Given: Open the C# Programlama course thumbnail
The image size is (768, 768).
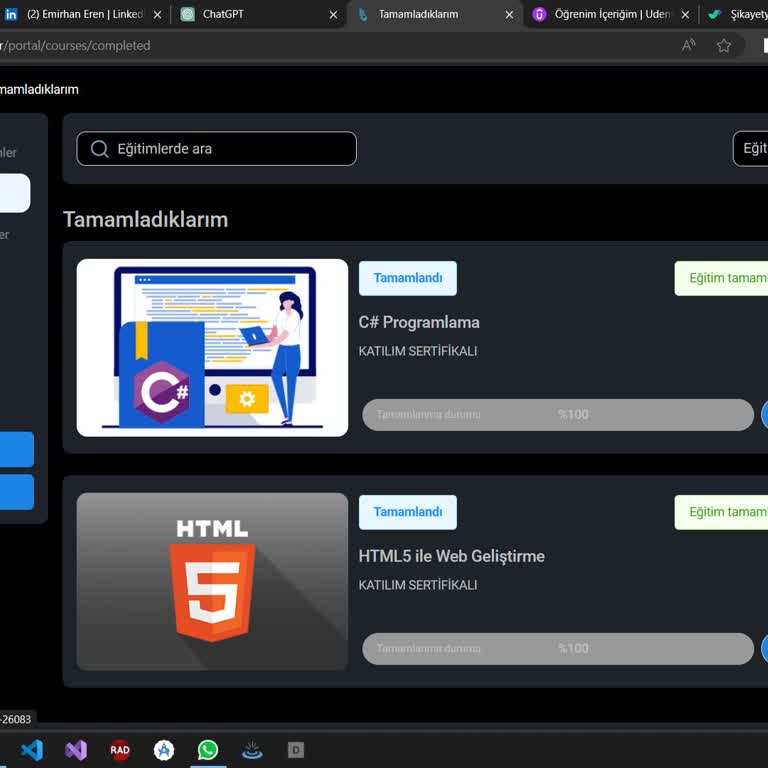Looking at the screenshot, I should (x=212, y=348).
